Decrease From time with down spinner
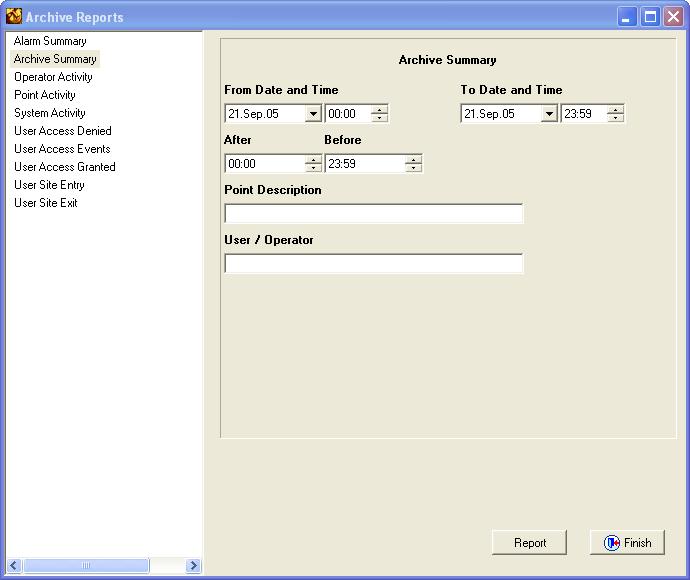The width and height of the screenshot is (690, 580). 379,118
